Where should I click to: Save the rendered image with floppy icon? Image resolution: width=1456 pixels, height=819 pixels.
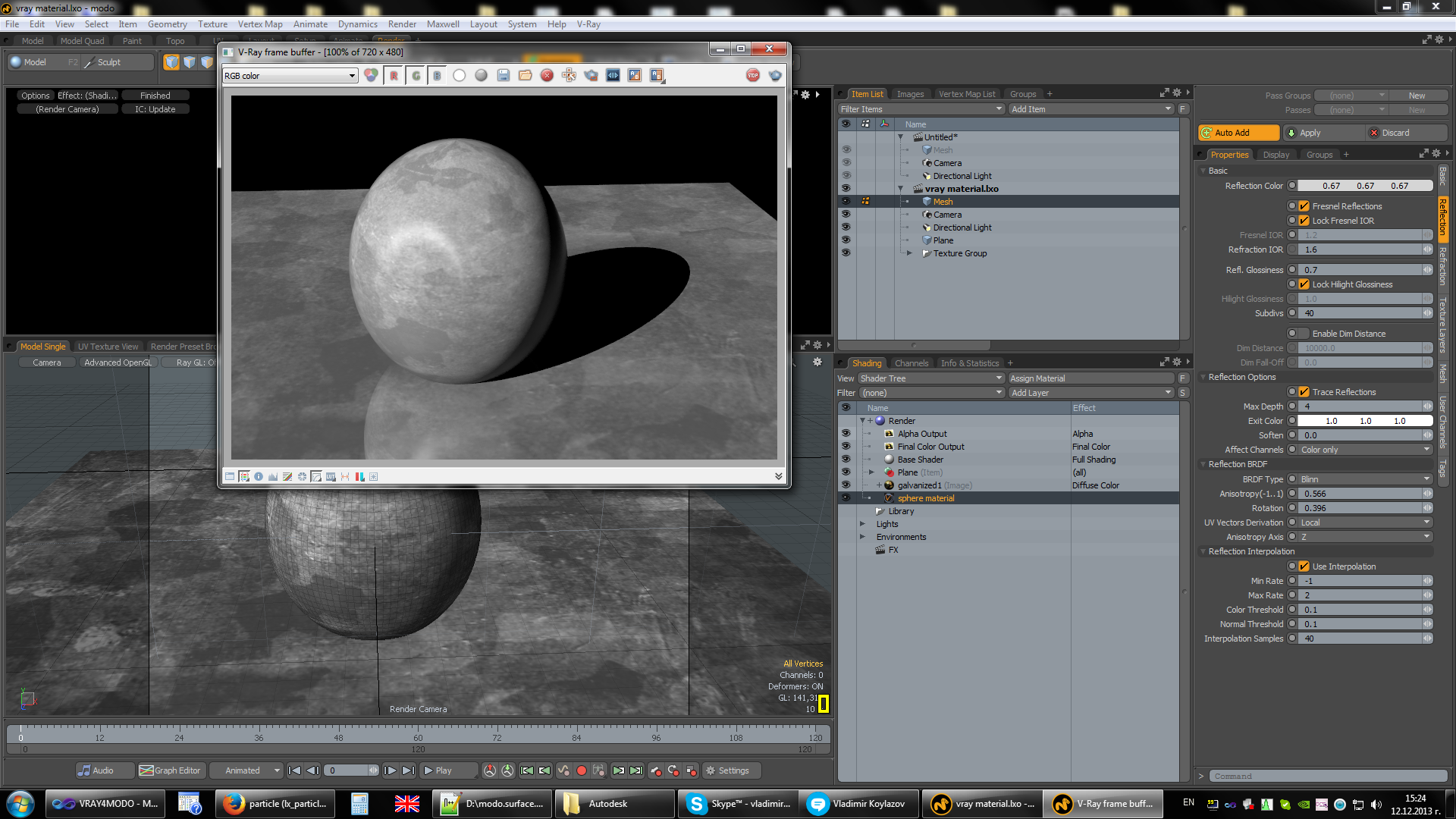(503, 76)
